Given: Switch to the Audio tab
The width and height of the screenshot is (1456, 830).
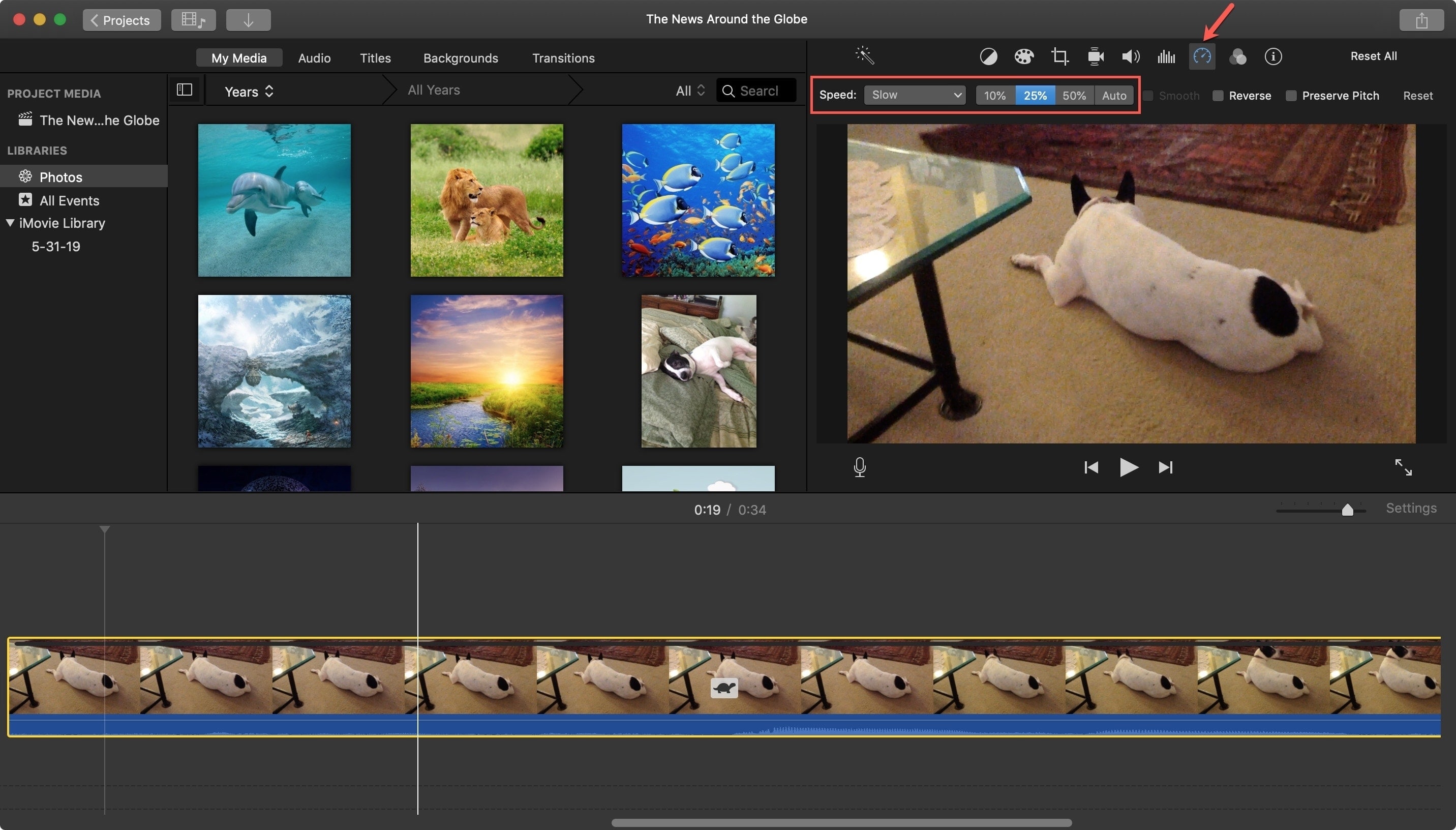Looking at the screenshot, I should pyautogui.click(x=313, y=57).
